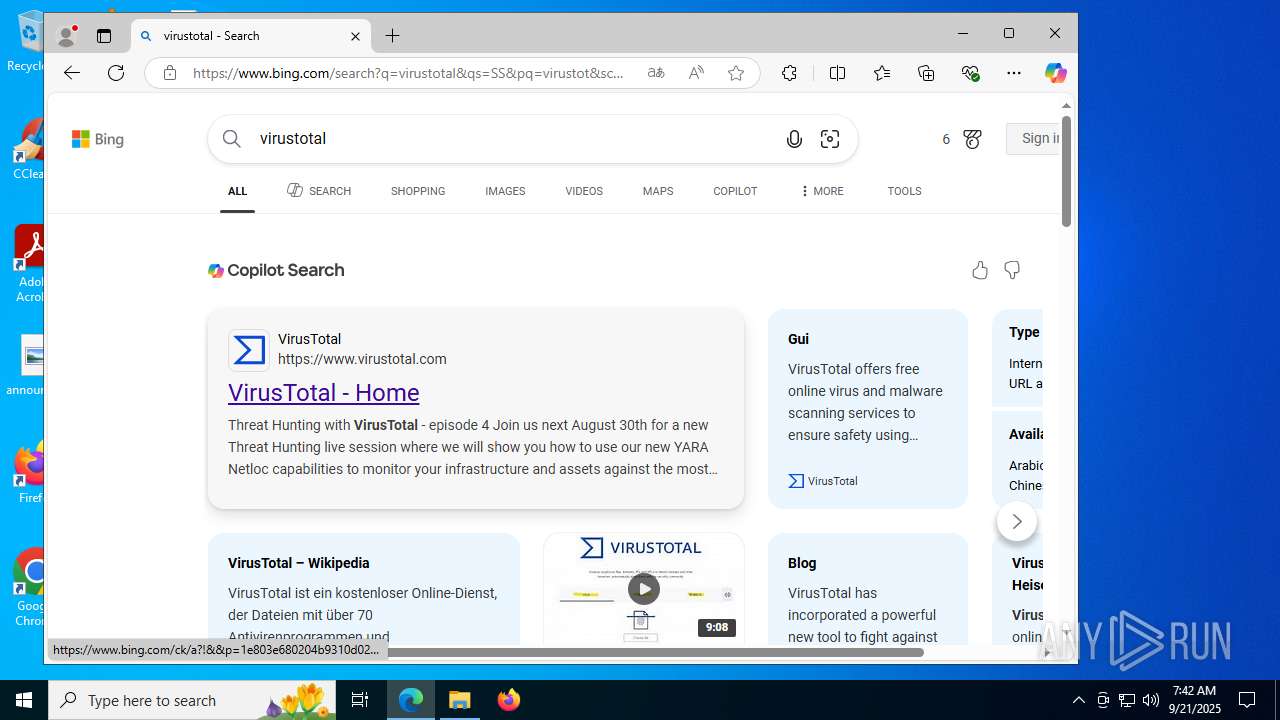1280x720 pixels.
Task: Switch to the IMAGES tab
Action: [505, 191]
